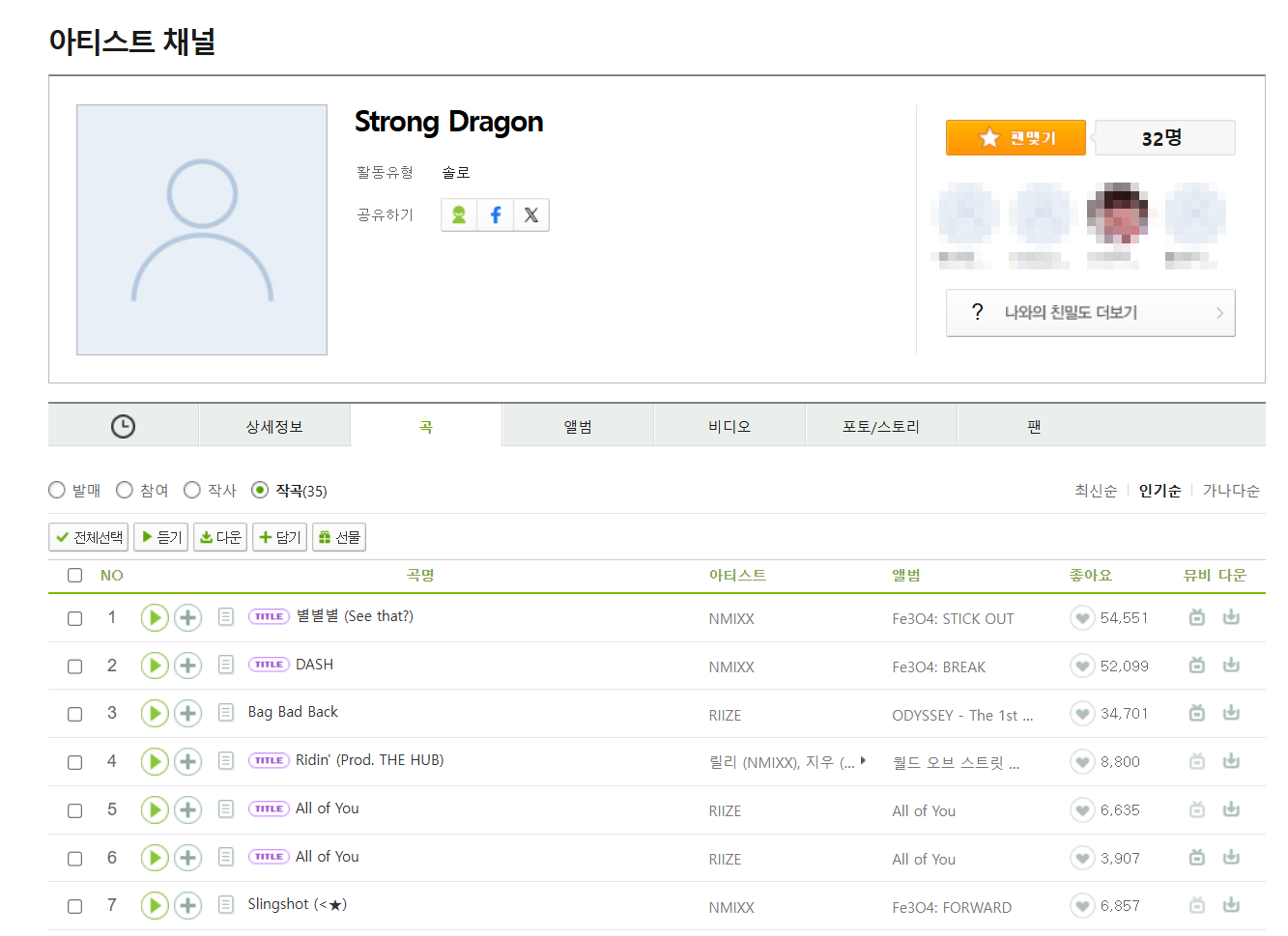
Task: Open lyrics for 별별별 (See that?)
Action: tap(226, 617)
